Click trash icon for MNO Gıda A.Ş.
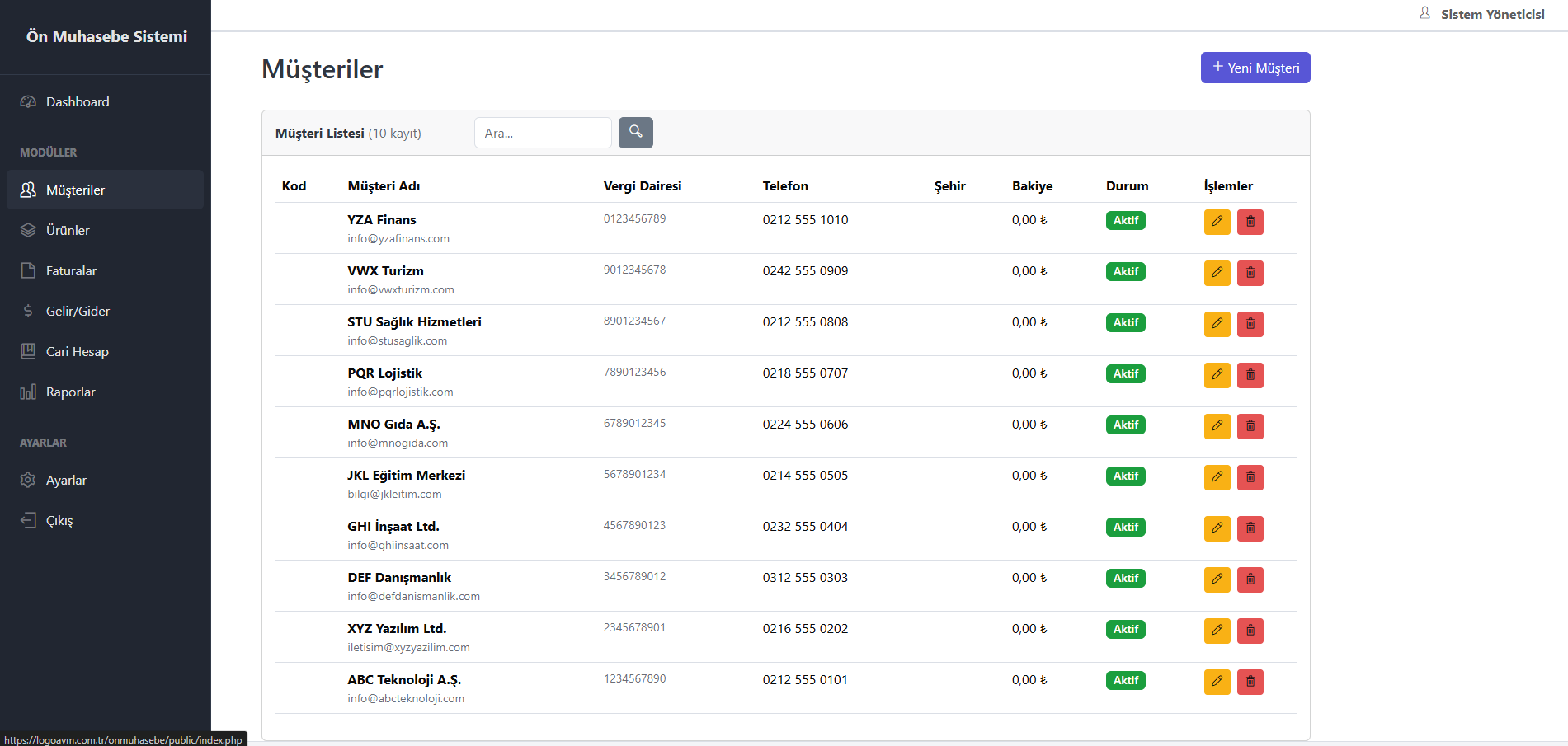The image size is (1568, 746). [1250, 426]
